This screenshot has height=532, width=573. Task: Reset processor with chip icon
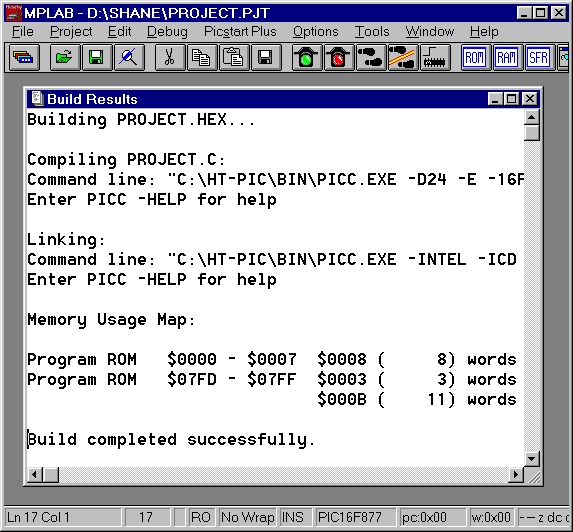(436, 57)
